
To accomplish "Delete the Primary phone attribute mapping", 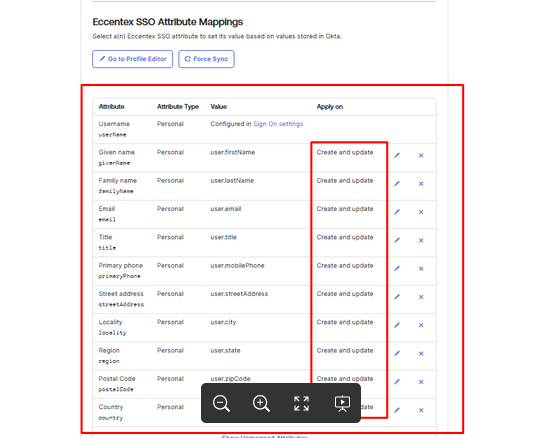I will (x=421, y=268).
